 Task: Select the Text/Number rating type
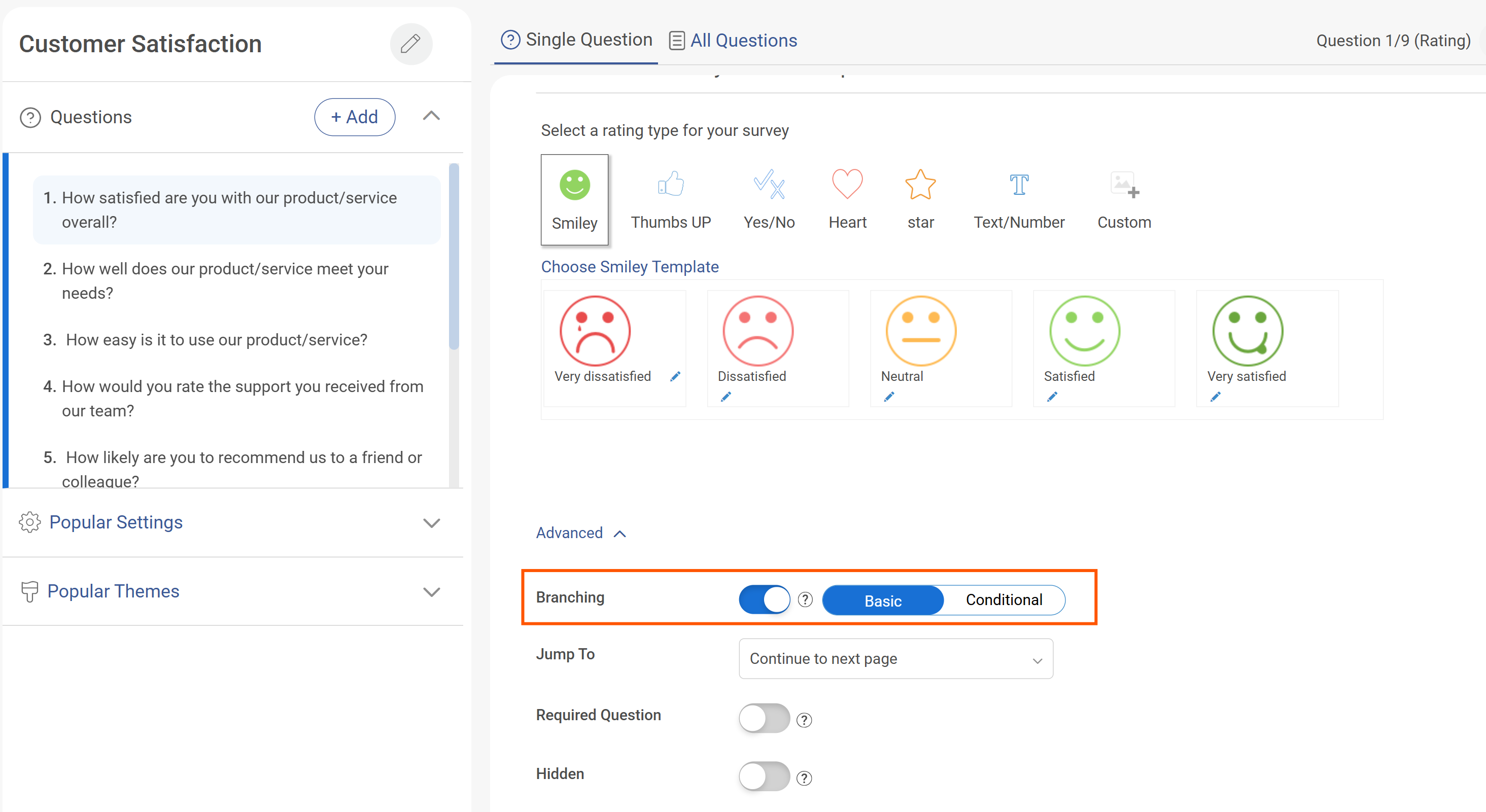1019,199
